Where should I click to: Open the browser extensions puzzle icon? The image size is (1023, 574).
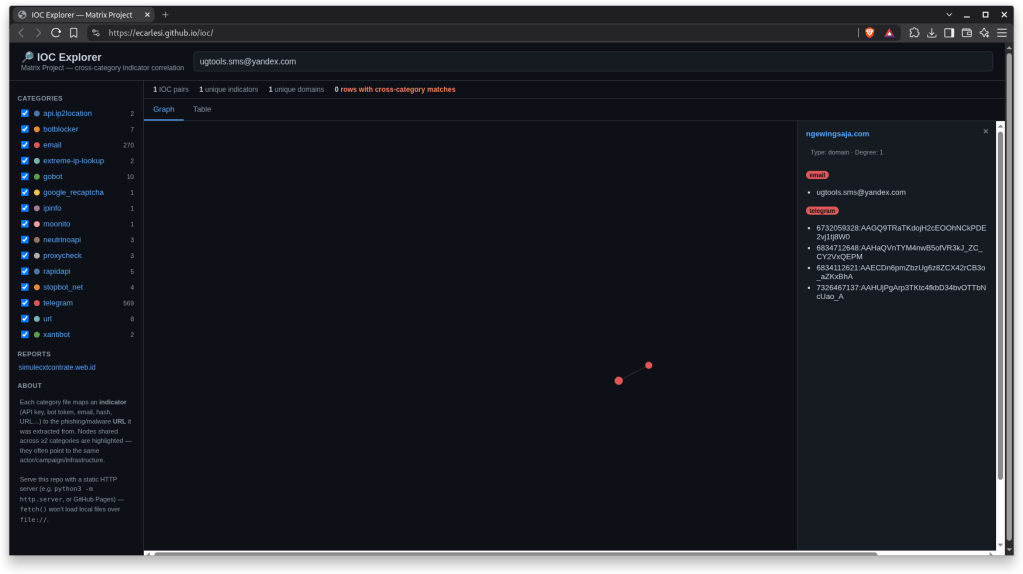914,33
